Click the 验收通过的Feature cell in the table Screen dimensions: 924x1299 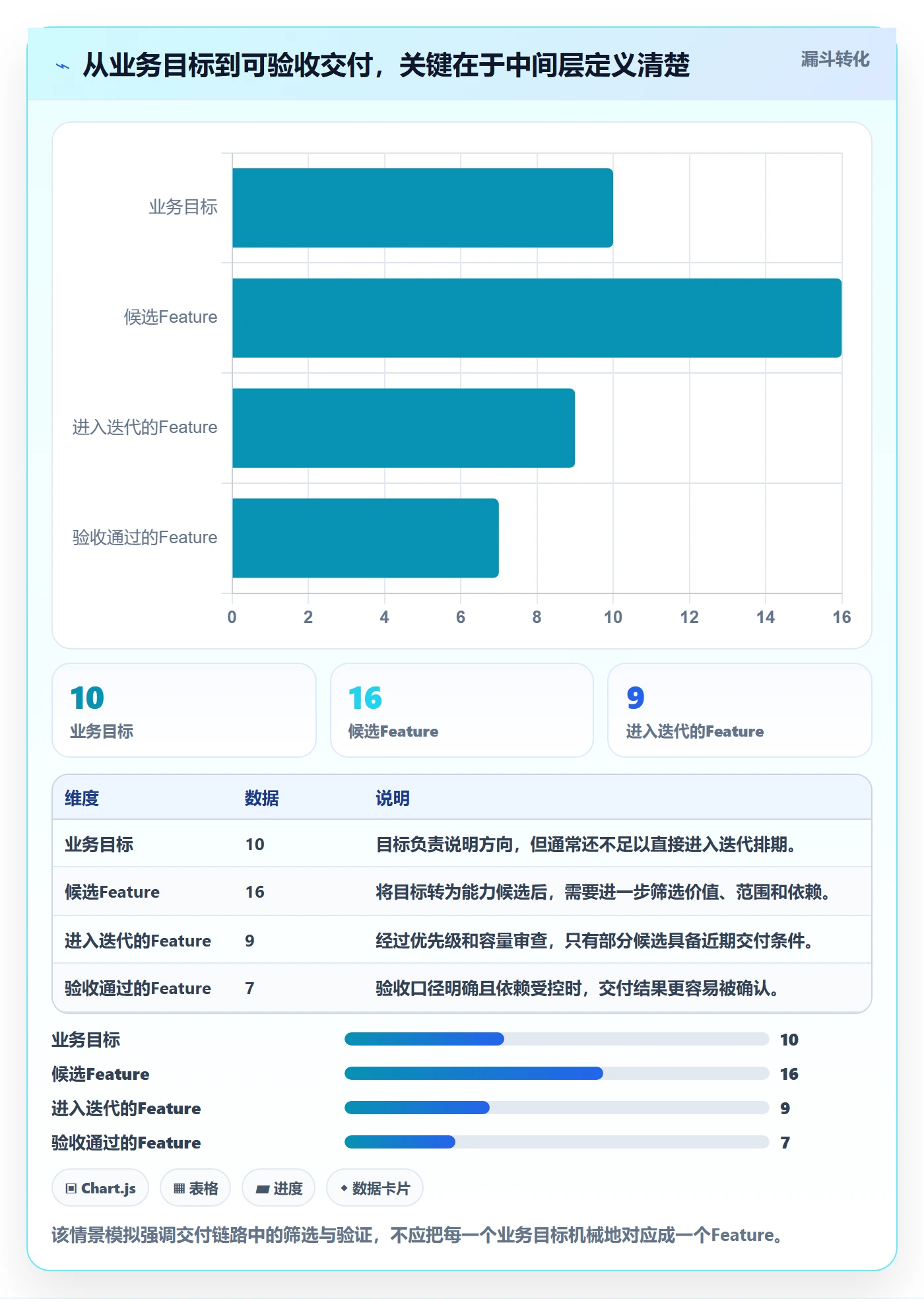pyautogui.click(x=138, y=988)
